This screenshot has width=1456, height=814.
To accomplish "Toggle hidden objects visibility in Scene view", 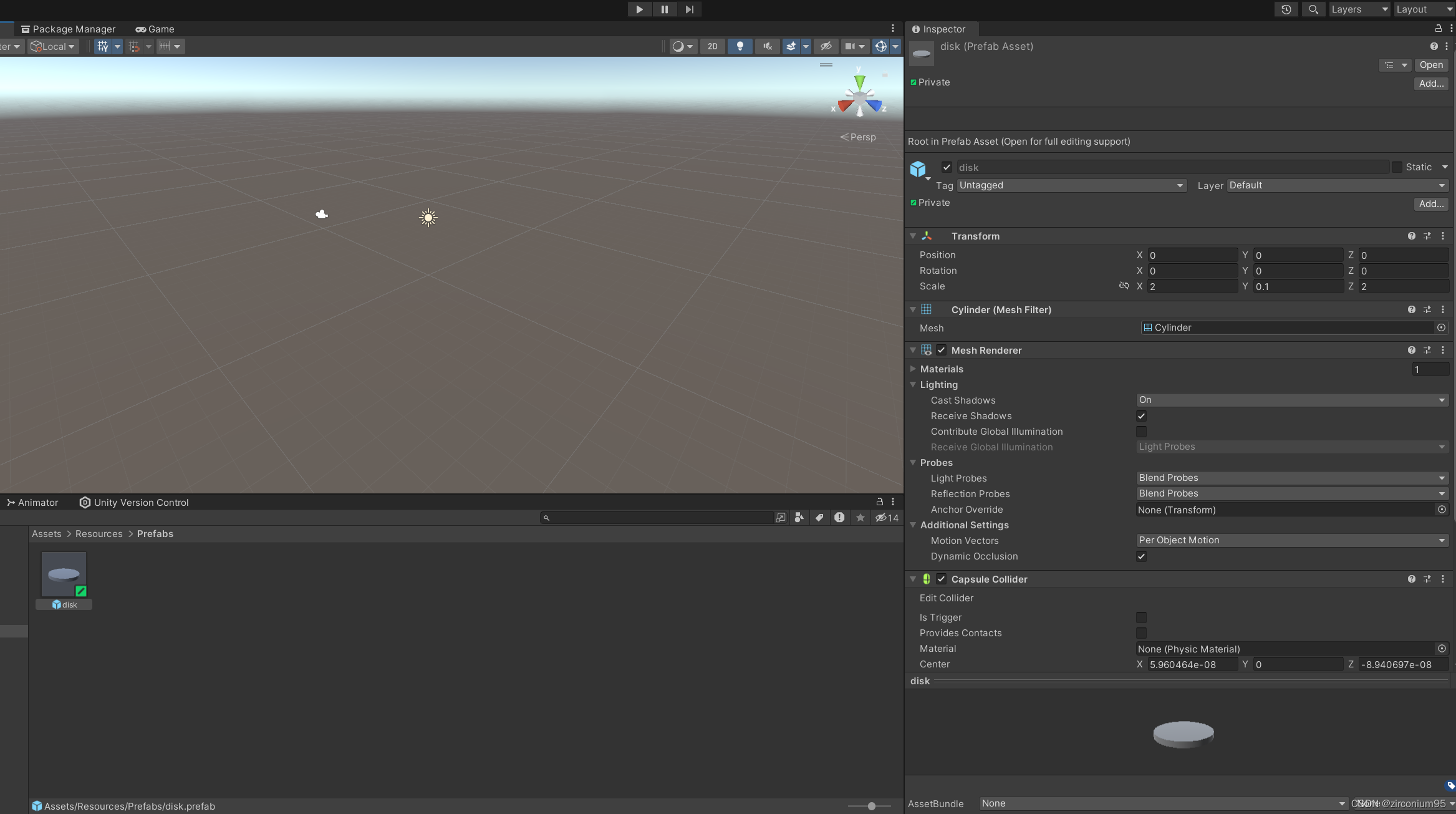I will [x=826, y=46].
